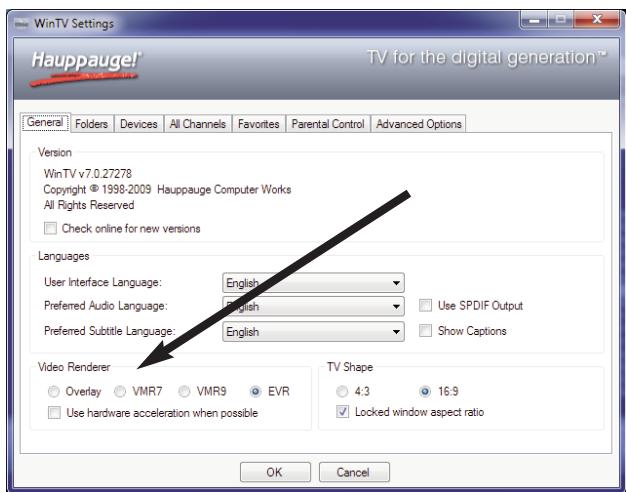Image resolution: width=626 pixels, height=492 pixels.
Task: Select the 16:9 TV shape
Action: (x=425, y=391)
